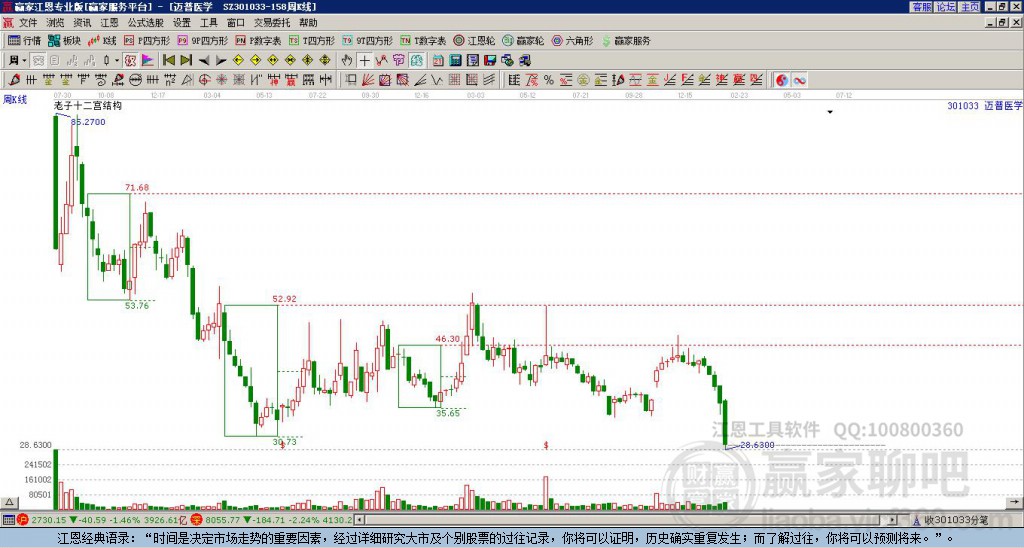Click the 301033 迈普医学 stock label
The image size is (1024, 548).
[x=985, y=105]
